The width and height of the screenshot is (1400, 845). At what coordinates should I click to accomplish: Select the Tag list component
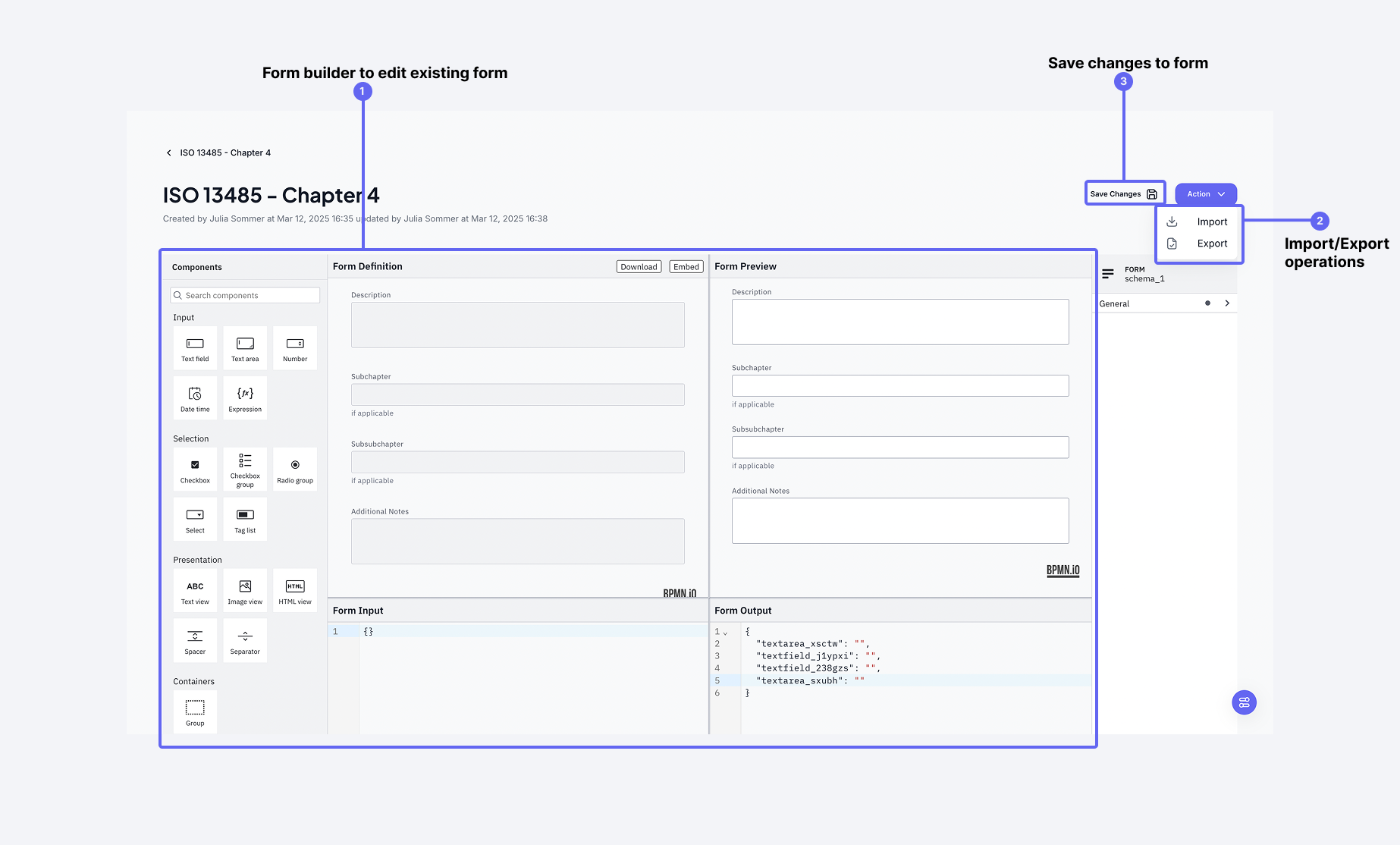click(245, 520)
